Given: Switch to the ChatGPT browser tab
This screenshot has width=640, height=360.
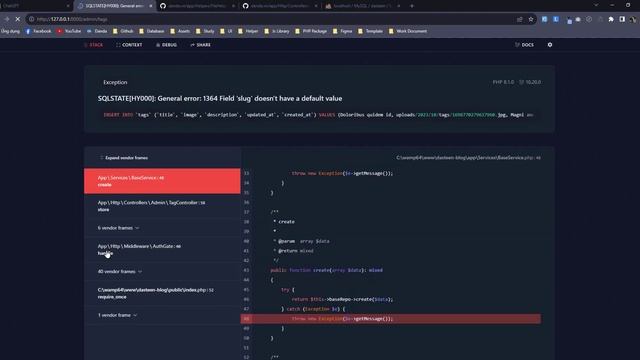Looking at the screenshot, I should 35,6.
